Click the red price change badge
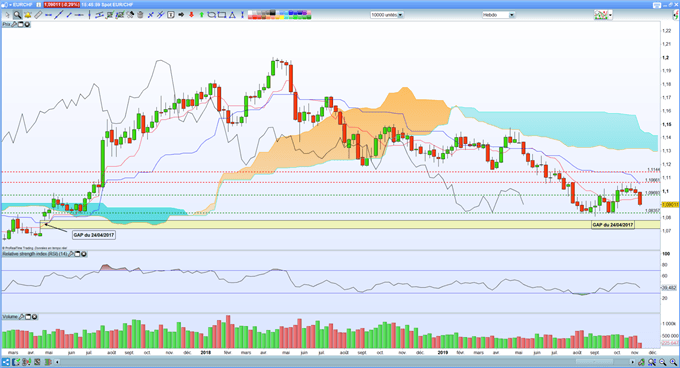Viewport: 680px width, 368px height. click(62, 5)
